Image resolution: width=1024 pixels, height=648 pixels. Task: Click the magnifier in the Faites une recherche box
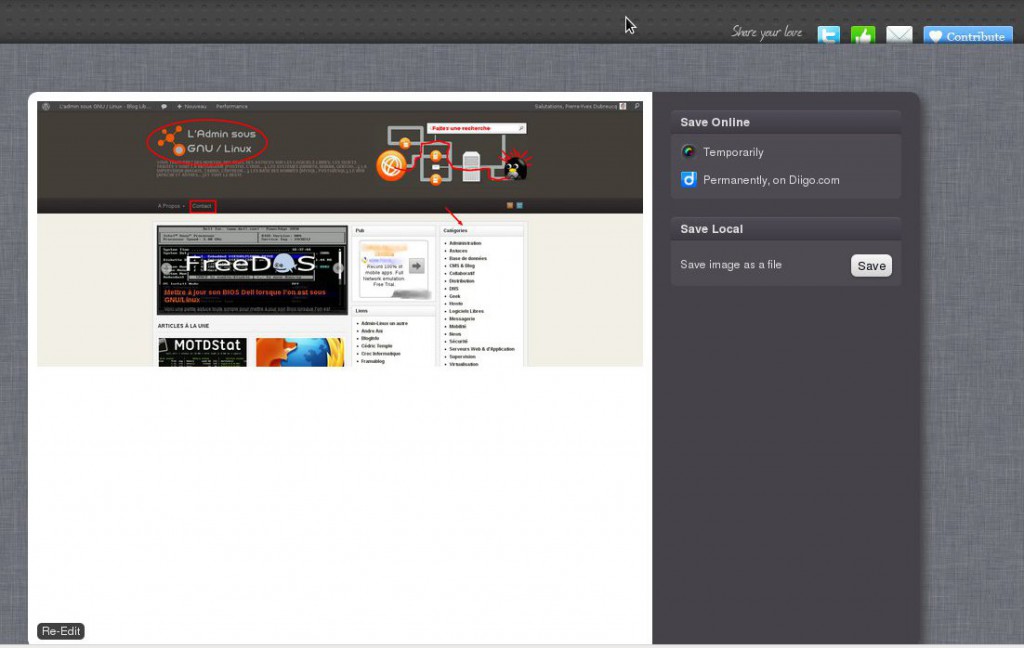tap(521, 126)
